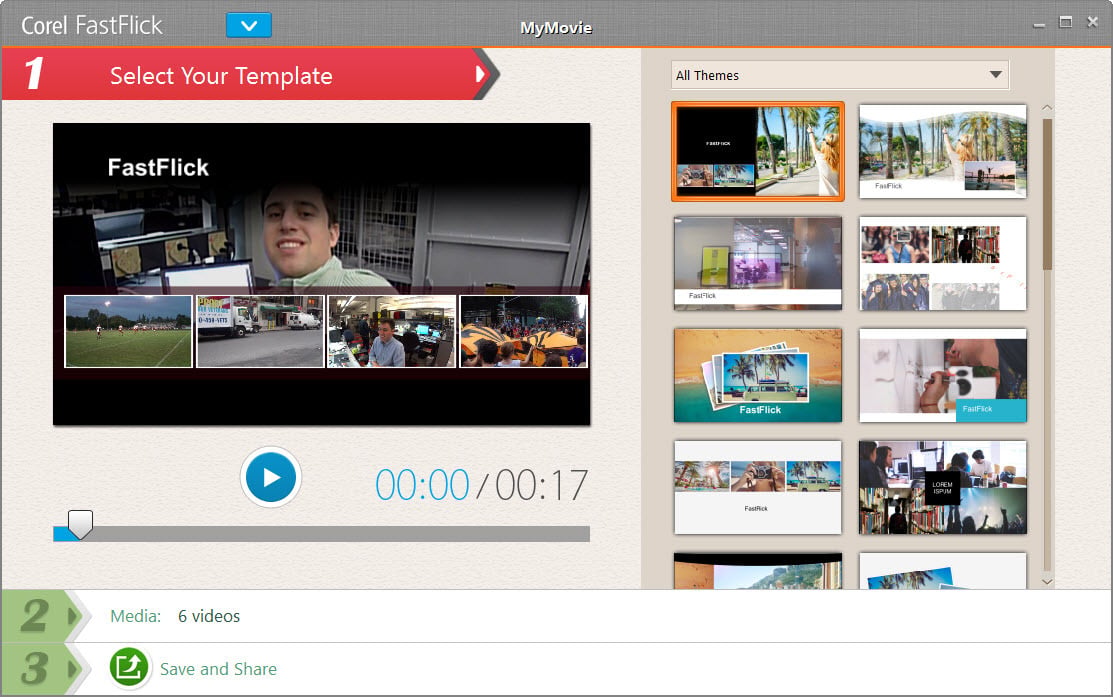The width and height of the screenshot is (1113, 697).
Task: Click the office man clip in preview
Action: 391,331
